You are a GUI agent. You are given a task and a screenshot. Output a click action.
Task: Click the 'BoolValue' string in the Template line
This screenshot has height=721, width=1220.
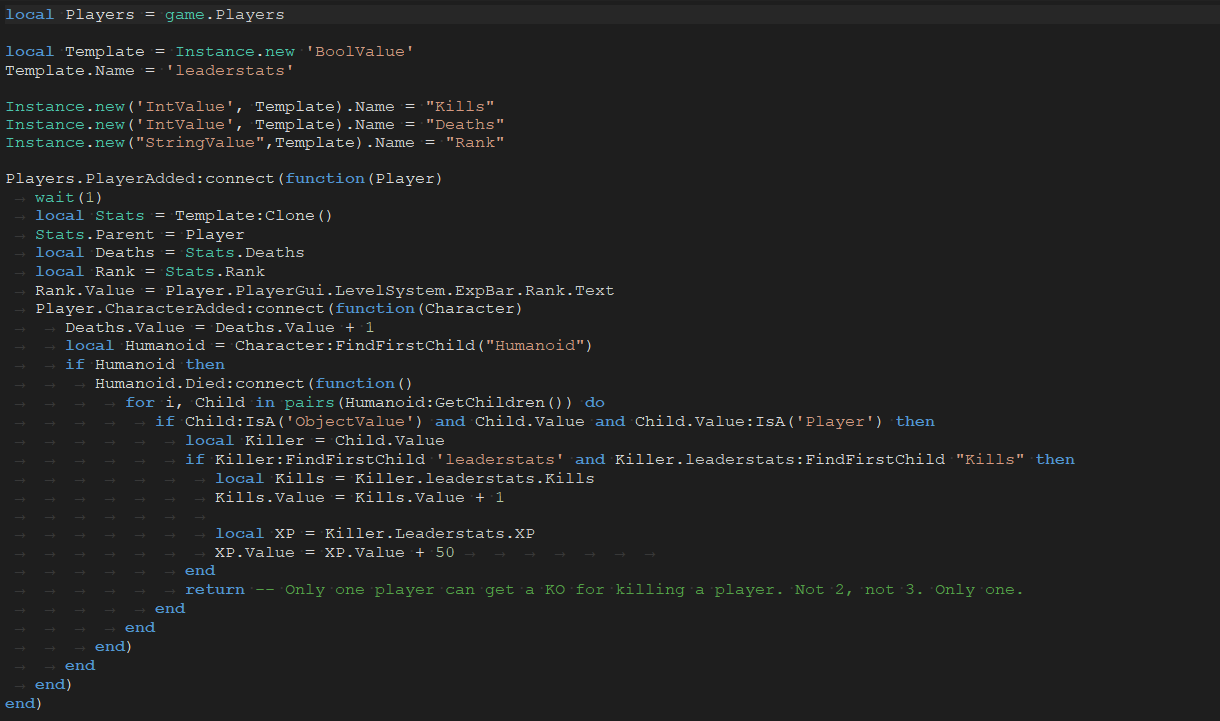[x=360, y=51]
